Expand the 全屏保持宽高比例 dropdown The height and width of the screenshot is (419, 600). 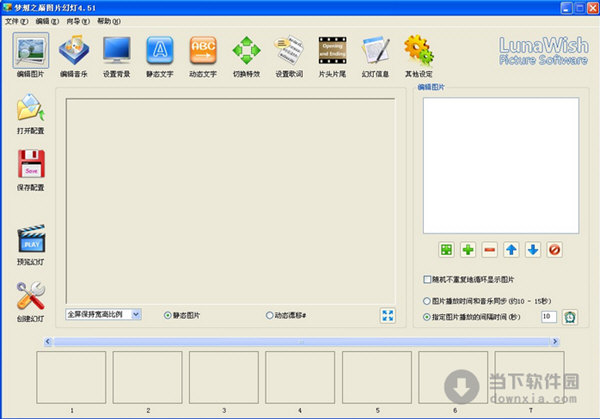pyautogui.click(x=137, y=314)
